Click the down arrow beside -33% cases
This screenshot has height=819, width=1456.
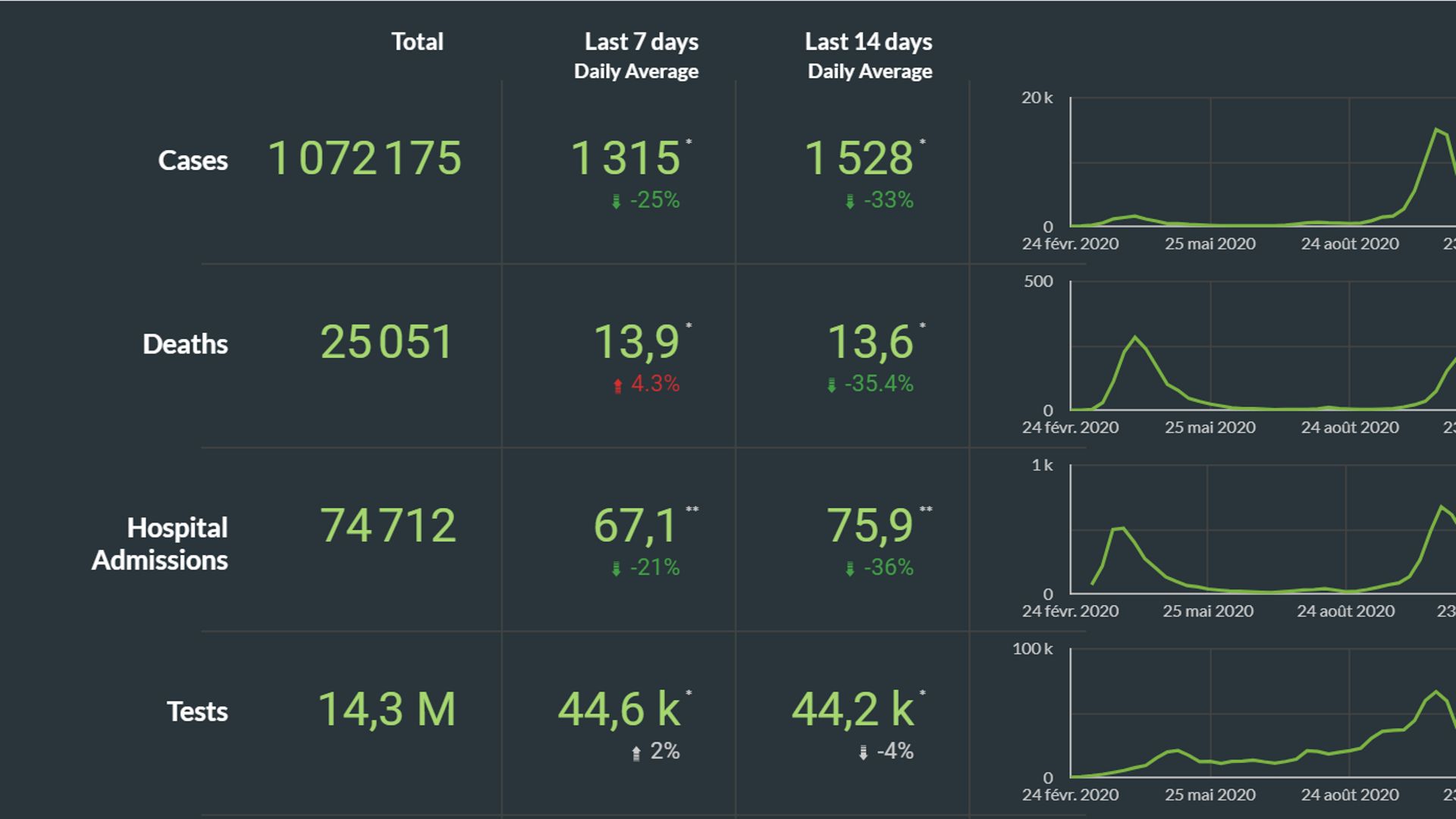[849, 201]
